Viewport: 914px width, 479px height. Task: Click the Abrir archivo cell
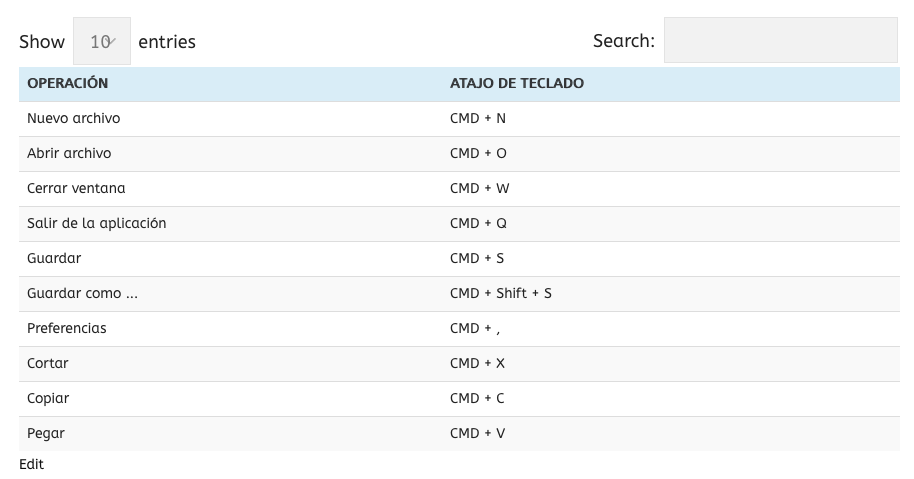70,153
